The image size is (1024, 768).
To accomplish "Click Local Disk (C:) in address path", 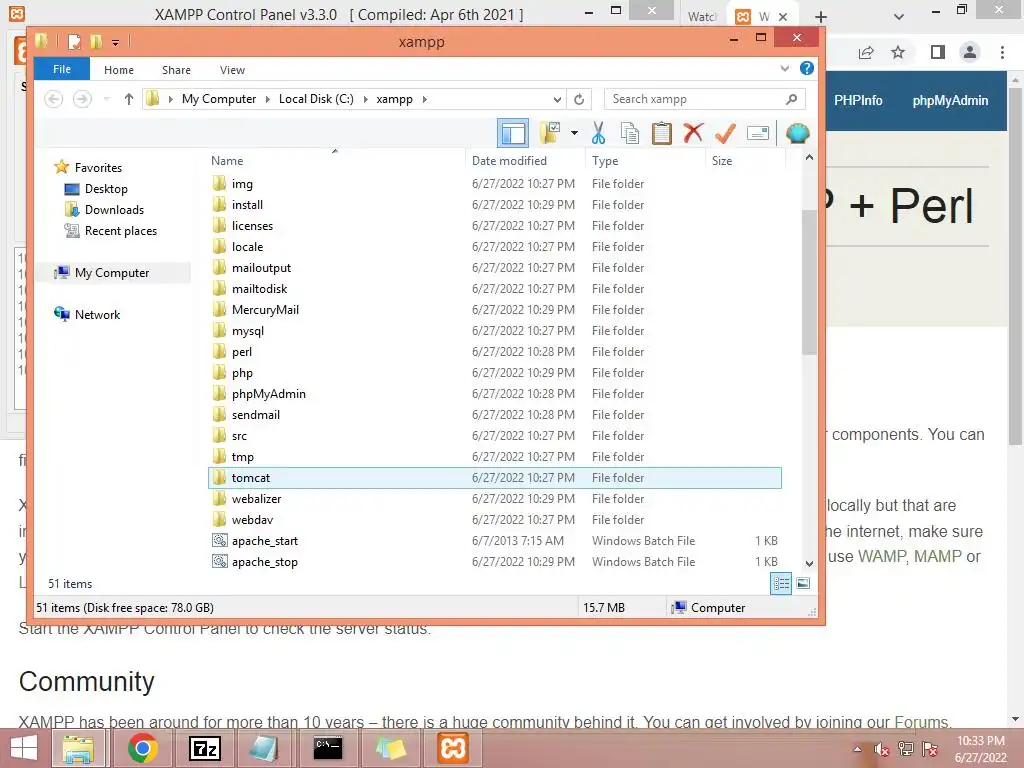I will point(316,99).
